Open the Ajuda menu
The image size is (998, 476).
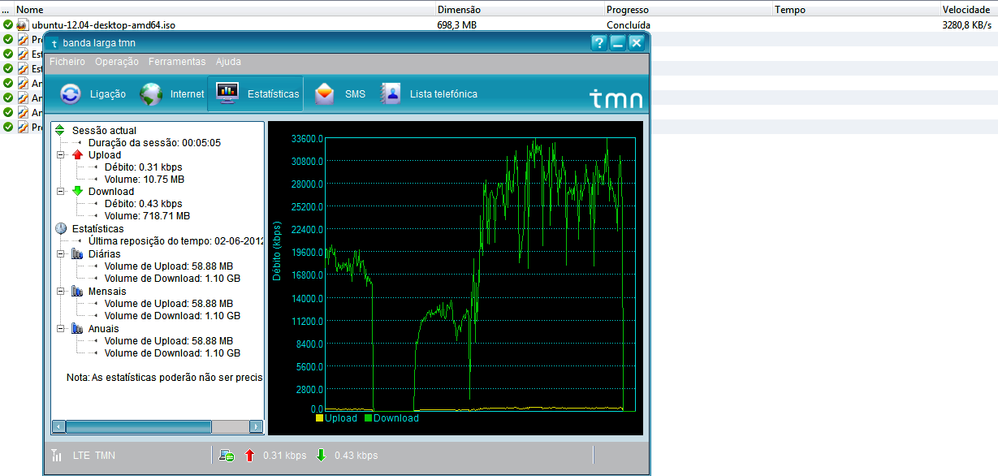228,62
